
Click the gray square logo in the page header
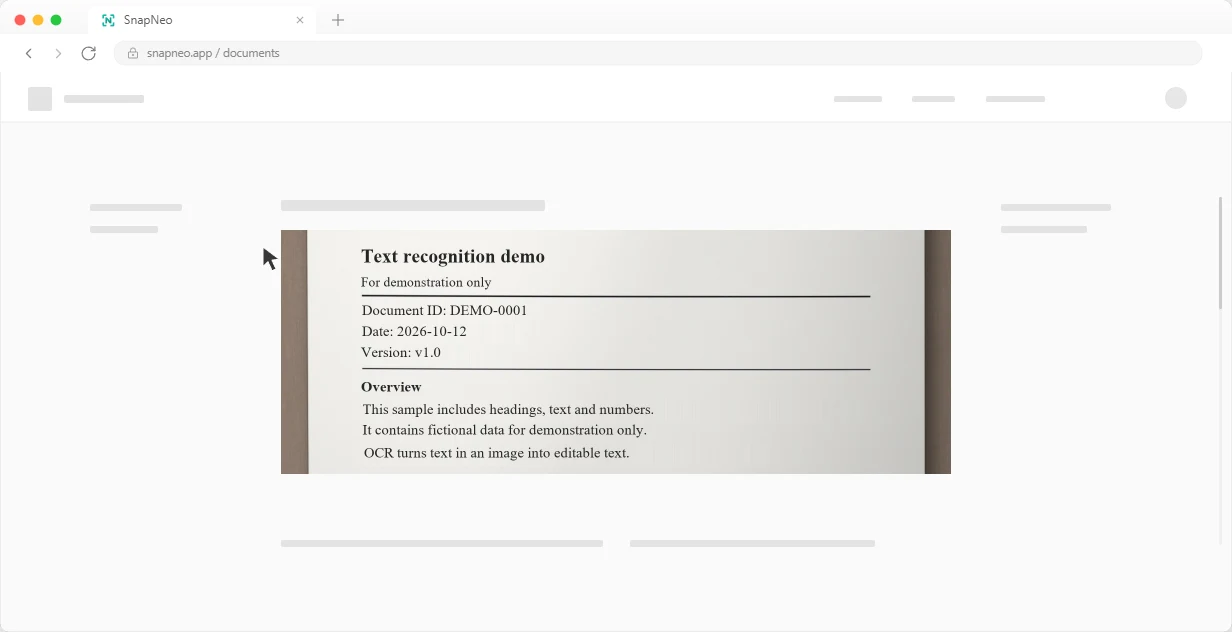[x=40, y=99]
